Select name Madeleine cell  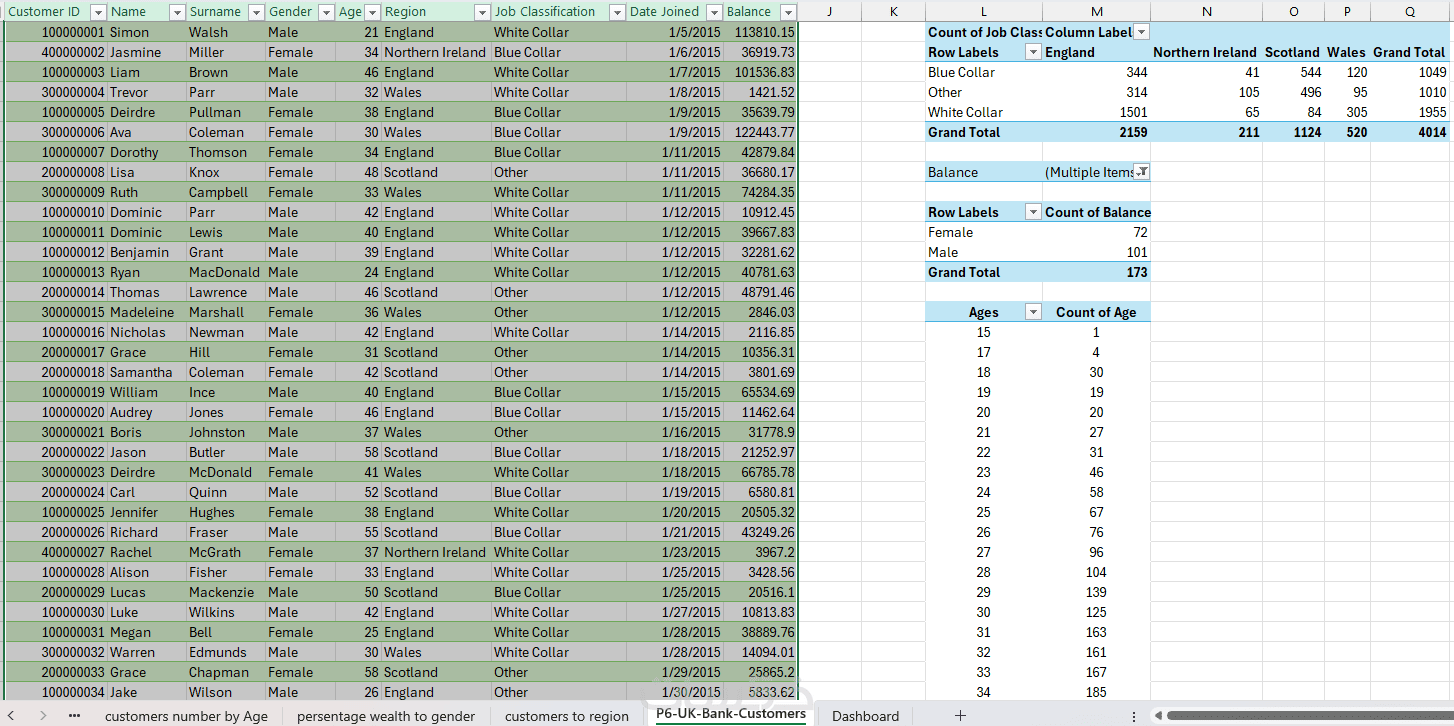(x=146, y=312)
